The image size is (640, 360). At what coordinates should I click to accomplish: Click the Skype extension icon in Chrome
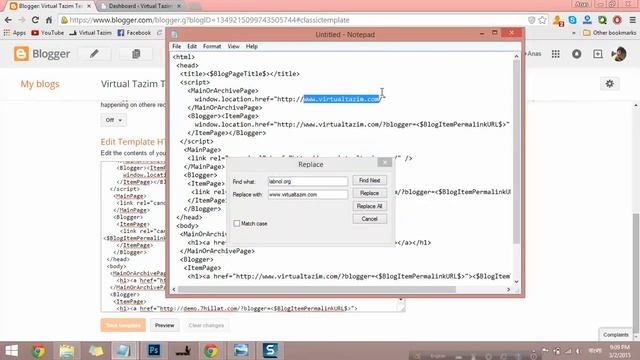click(x=573, y=20)
